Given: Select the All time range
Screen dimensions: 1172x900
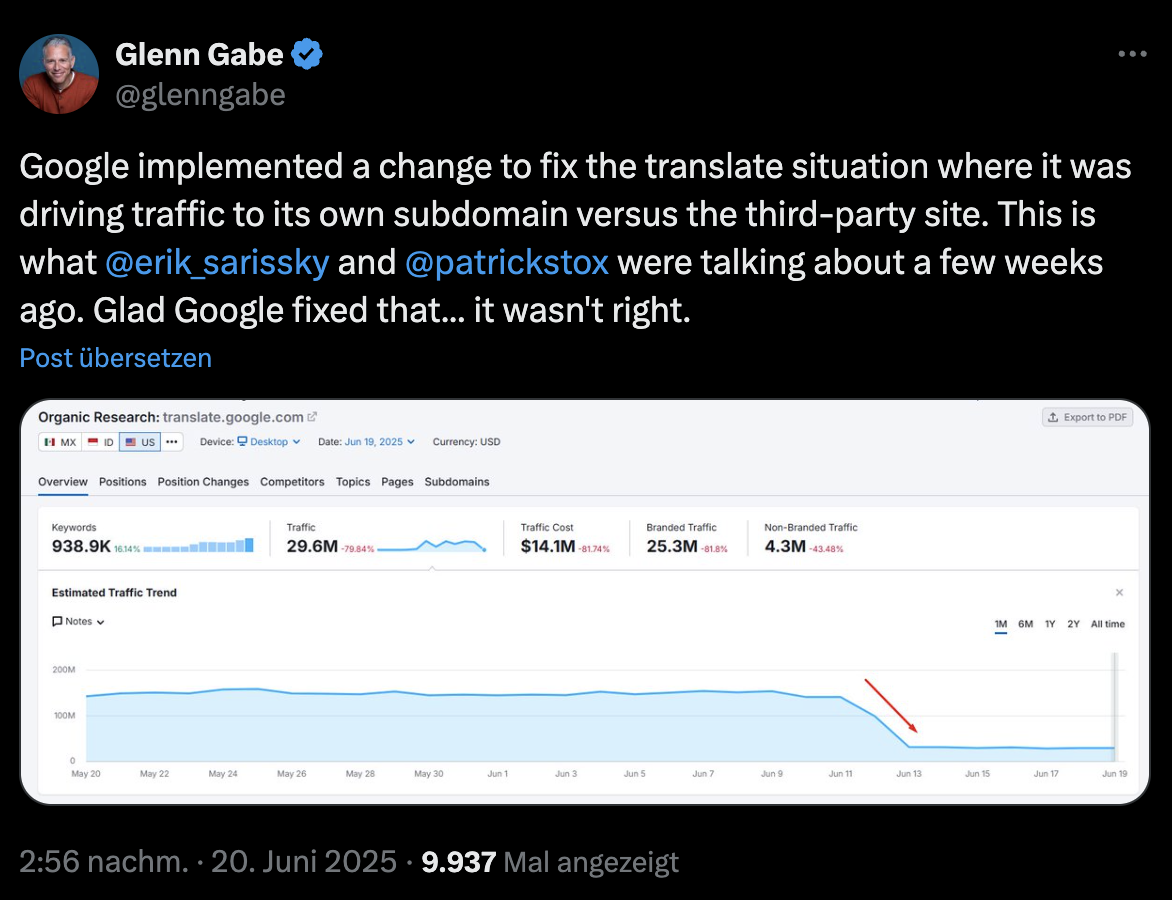Looking at the screenshot, I should point(1107,624).
